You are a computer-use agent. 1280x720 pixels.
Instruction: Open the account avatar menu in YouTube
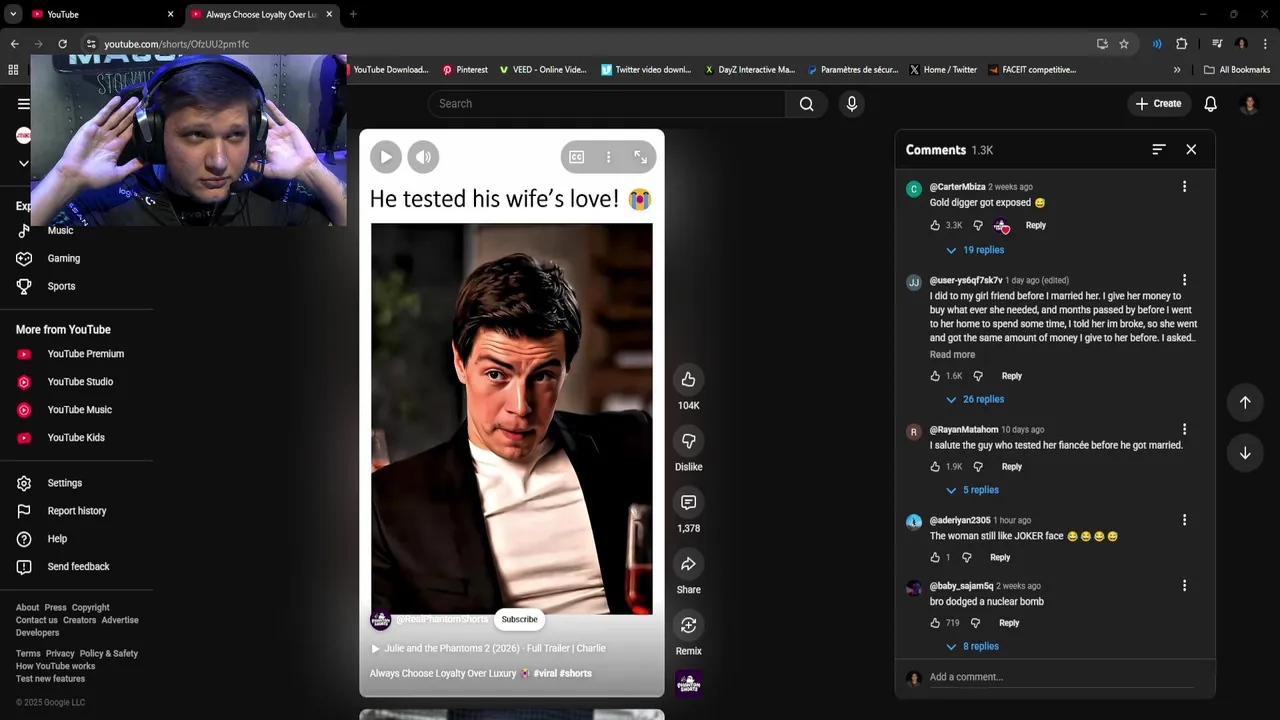click(x=1249, y=104)
